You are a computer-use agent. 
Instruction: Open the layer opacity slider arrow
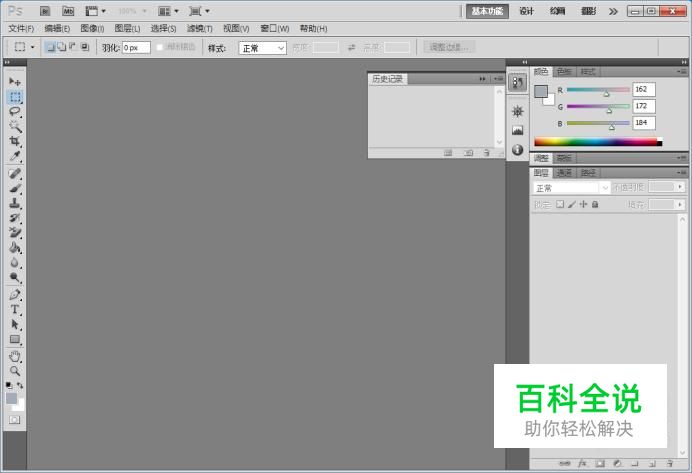680,187
